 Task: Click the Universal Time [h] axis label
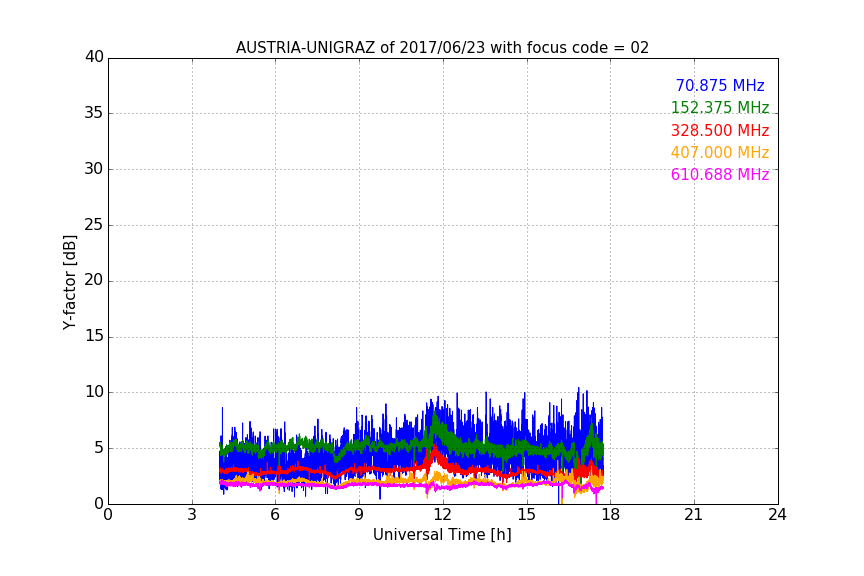(x=442, y=535)
